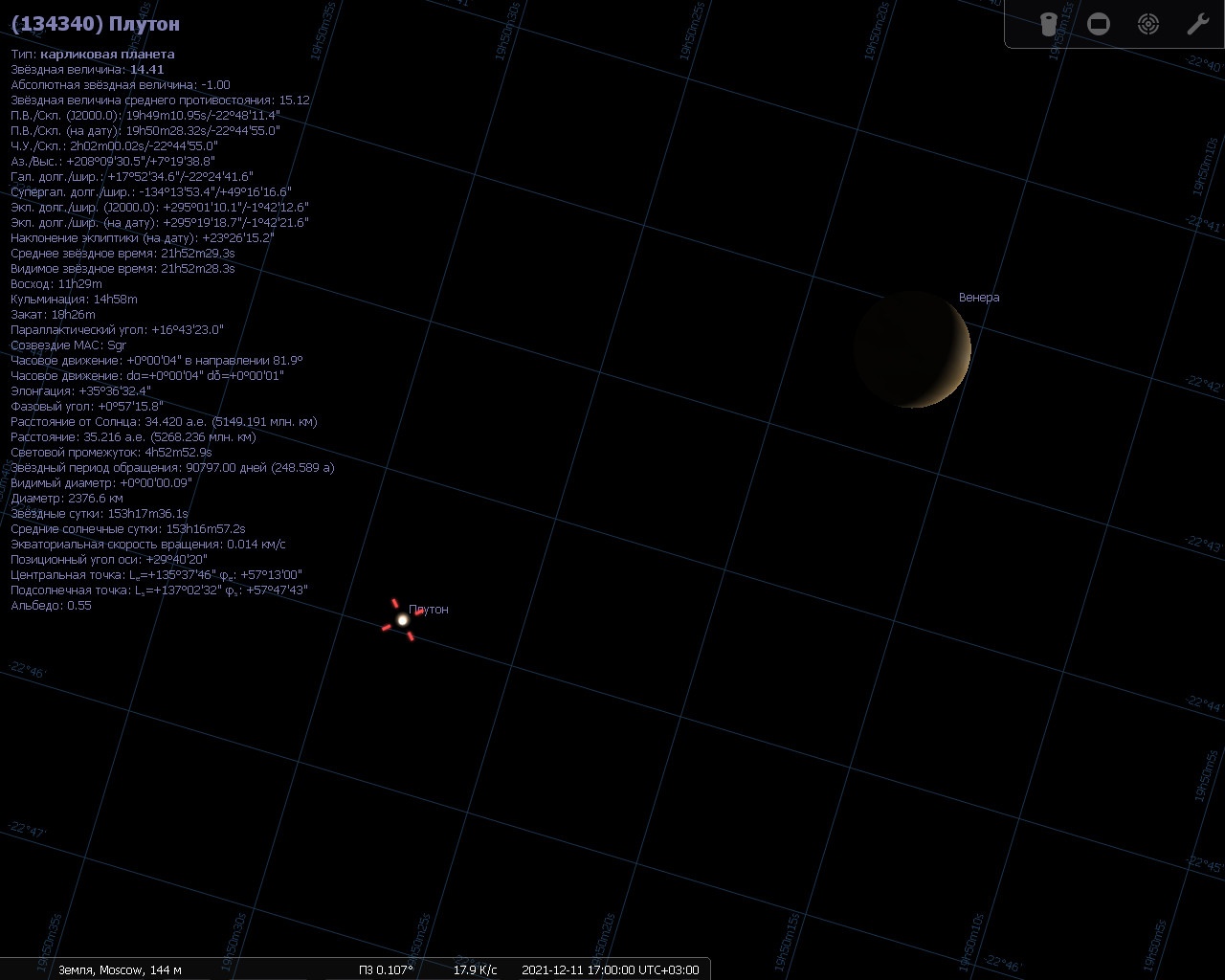The height and width of the screenshot is (980, 1225).
Task: Click the location text Земля, Moscow, 144 м
Action: (120, 969)
